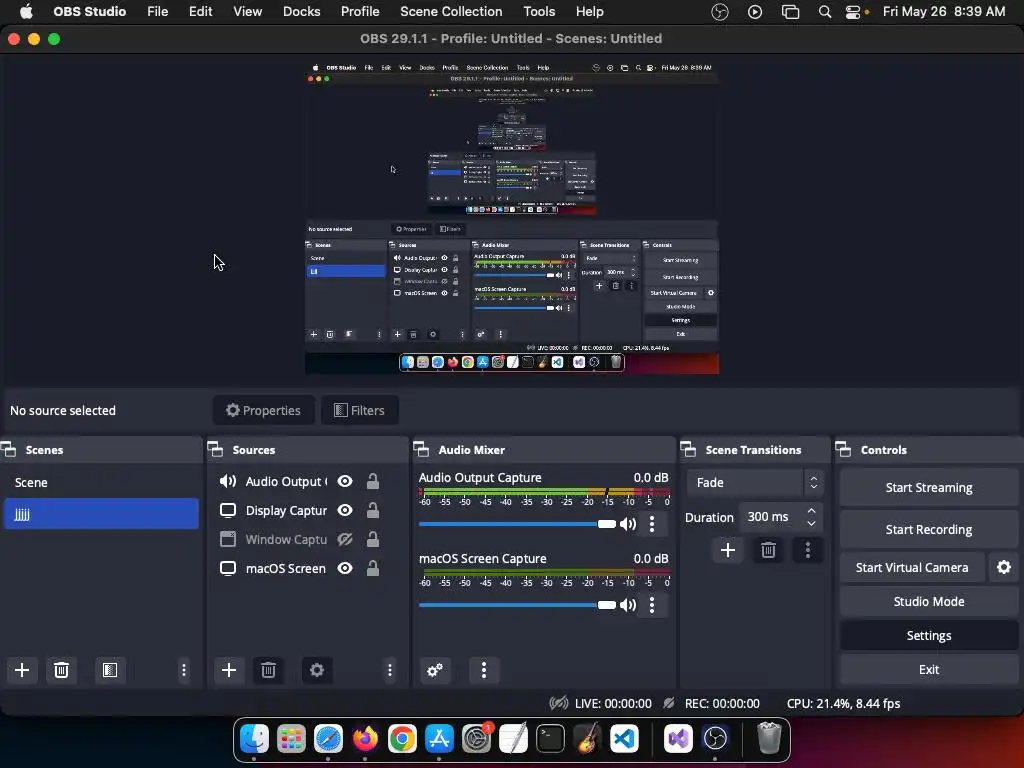Viewport: 1024px width, 768px height.
Task: Enable Studio Mode
Action: tap(929, 601)
